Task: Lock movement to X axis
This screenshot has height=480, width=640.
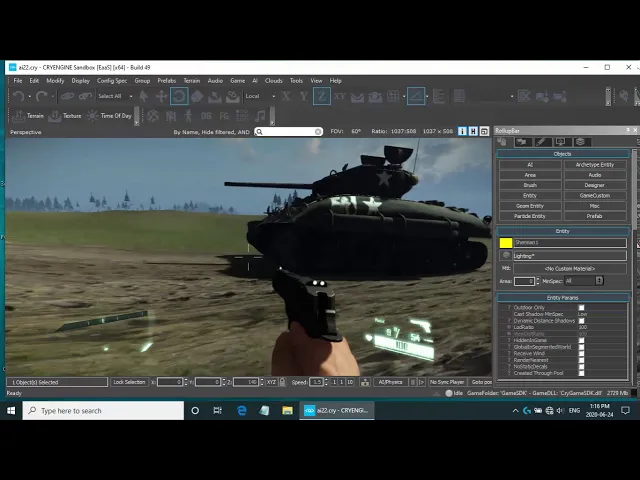Action: [286, 96]
